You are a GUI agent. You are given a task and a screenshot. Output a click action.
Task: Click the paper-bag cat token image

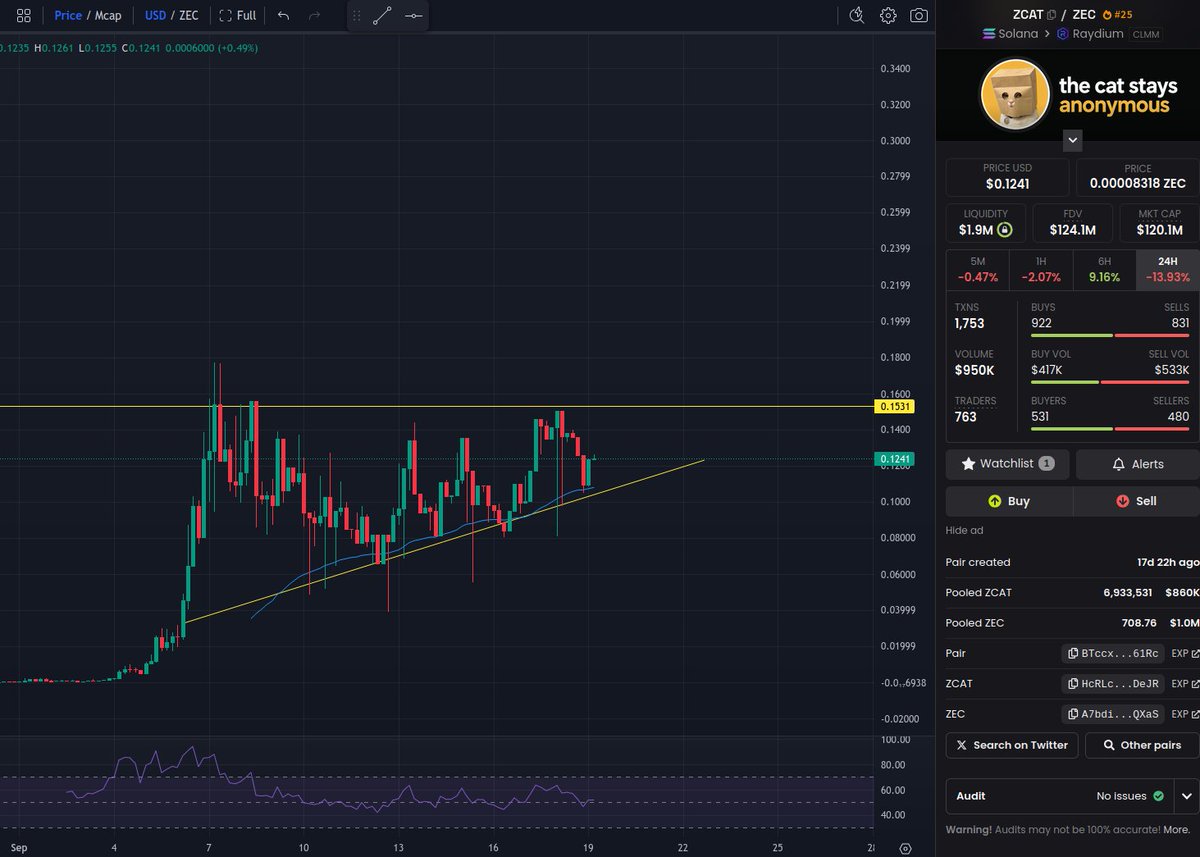tap(1013, 94)
